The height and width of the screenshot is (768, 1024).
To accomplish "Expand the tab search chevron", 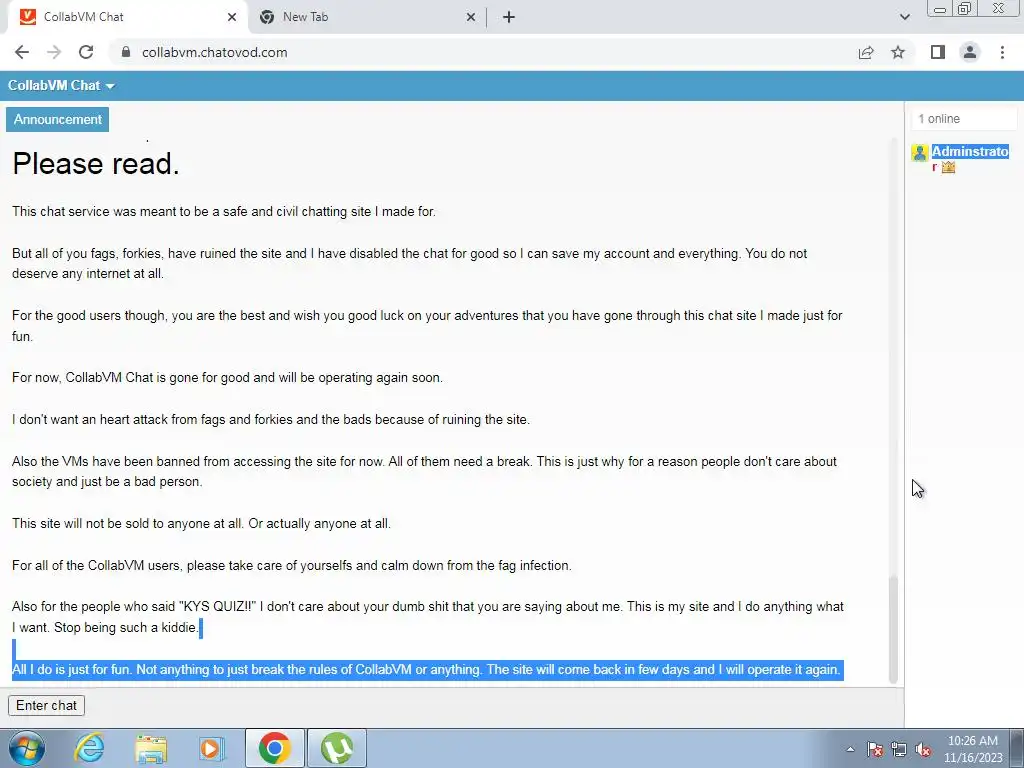I will pos(904,17).
